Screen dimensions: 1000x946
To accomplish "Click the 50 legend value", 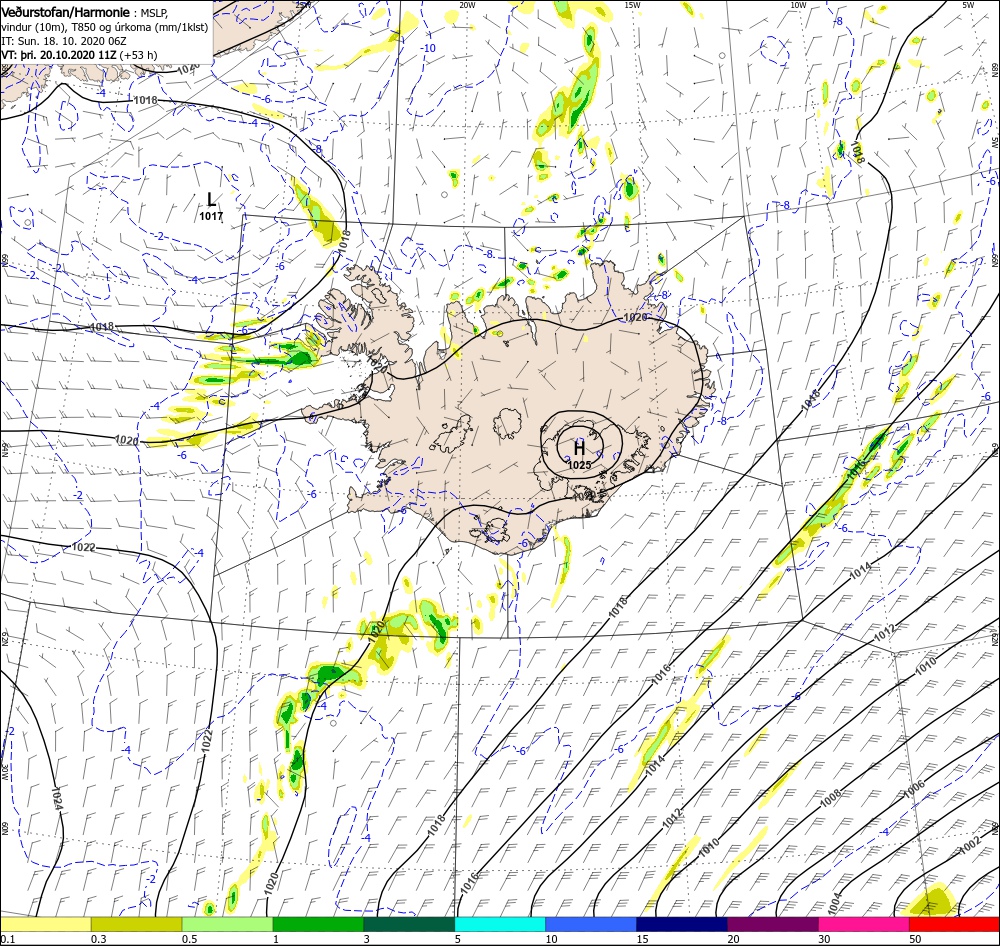I will [x=916, y=939].
